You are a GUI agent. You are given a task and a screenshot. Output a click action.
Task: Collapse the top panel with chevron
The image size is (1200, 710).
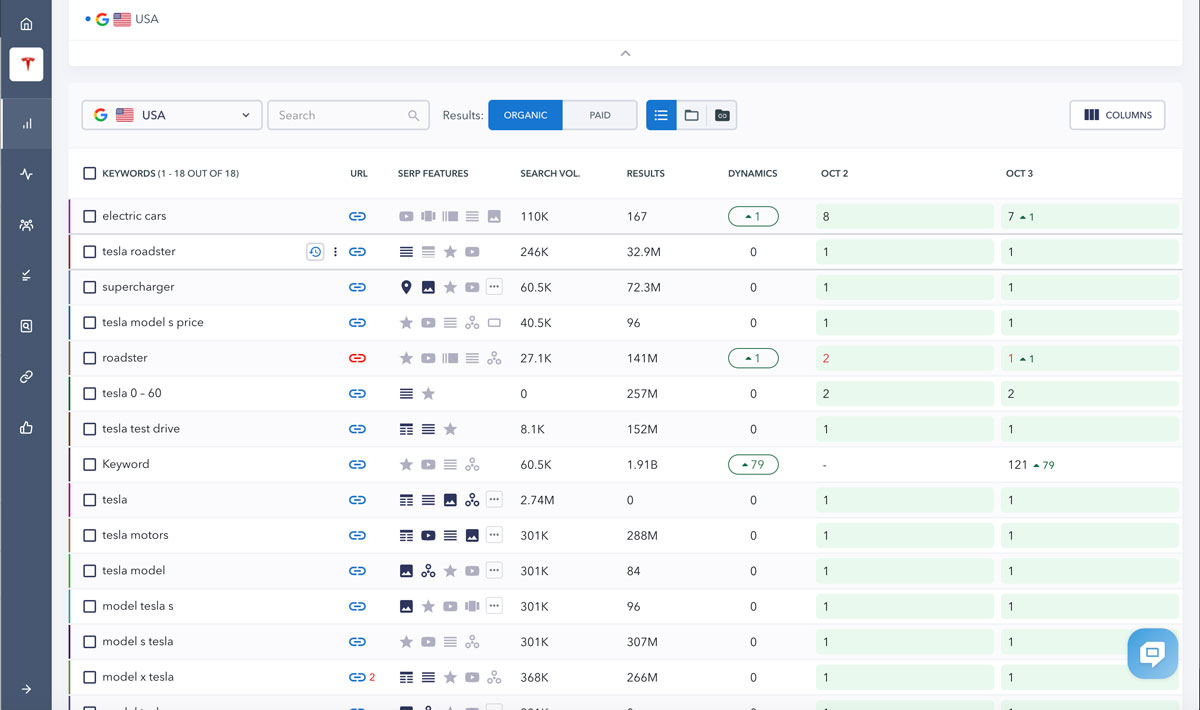tap(625, 53)
